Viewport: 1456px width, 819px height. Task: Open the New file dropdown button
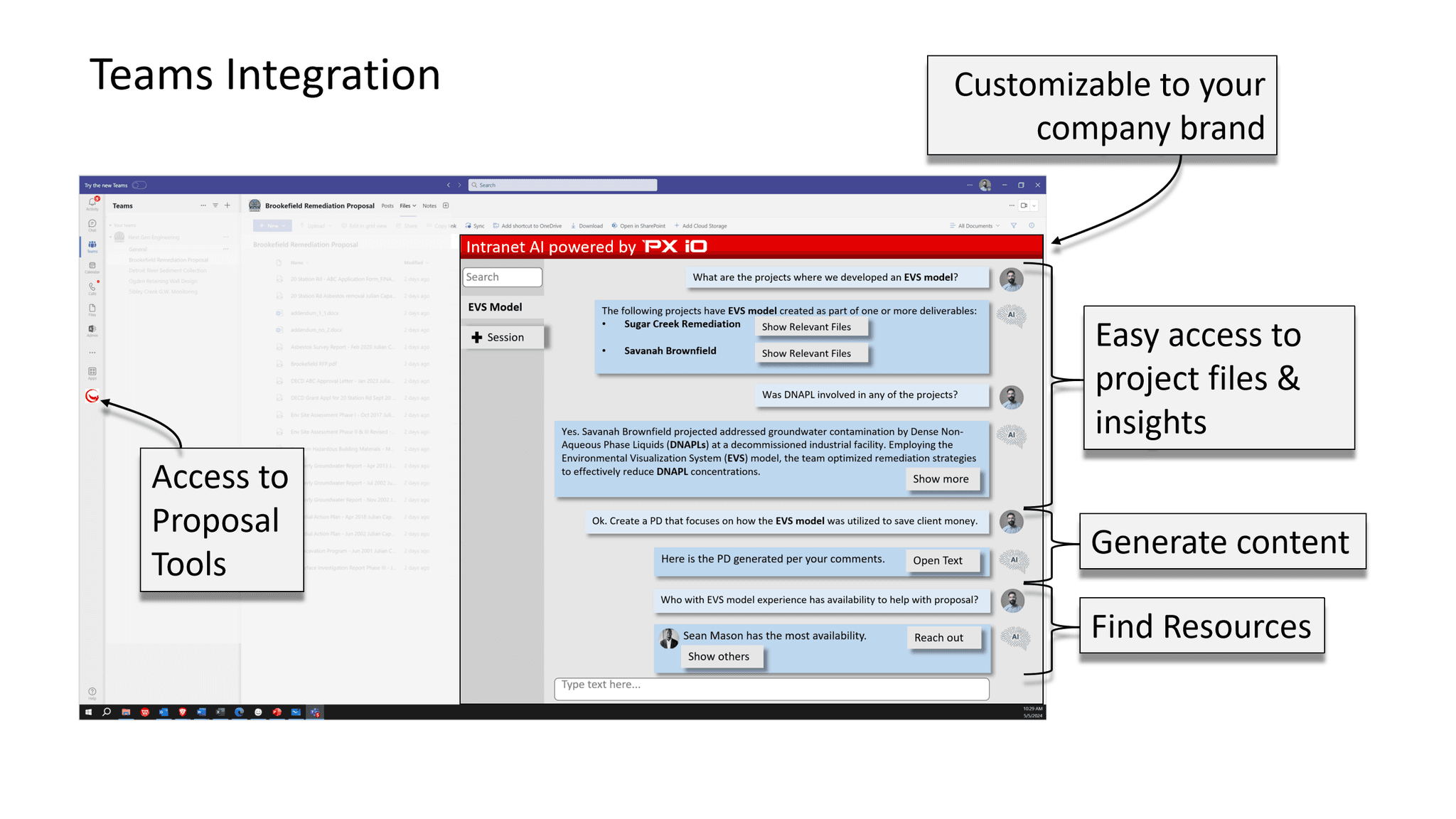272,226
